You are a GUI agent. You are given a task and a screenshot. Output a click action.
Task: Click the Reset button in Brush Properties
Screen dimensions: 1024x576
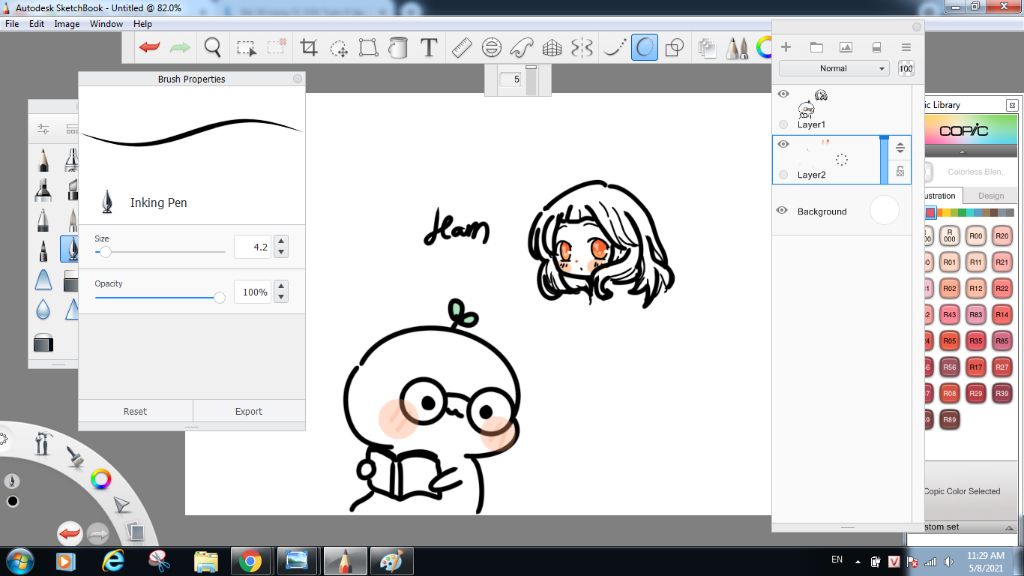(x=135, y=411)
